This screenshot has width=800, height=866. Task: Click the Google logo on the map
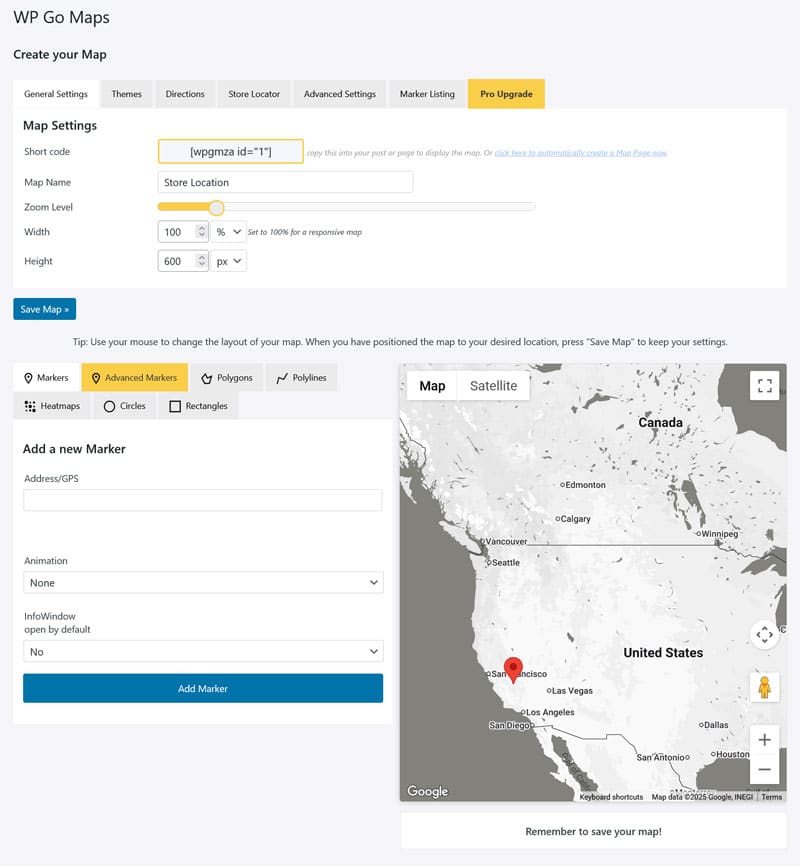428,791
